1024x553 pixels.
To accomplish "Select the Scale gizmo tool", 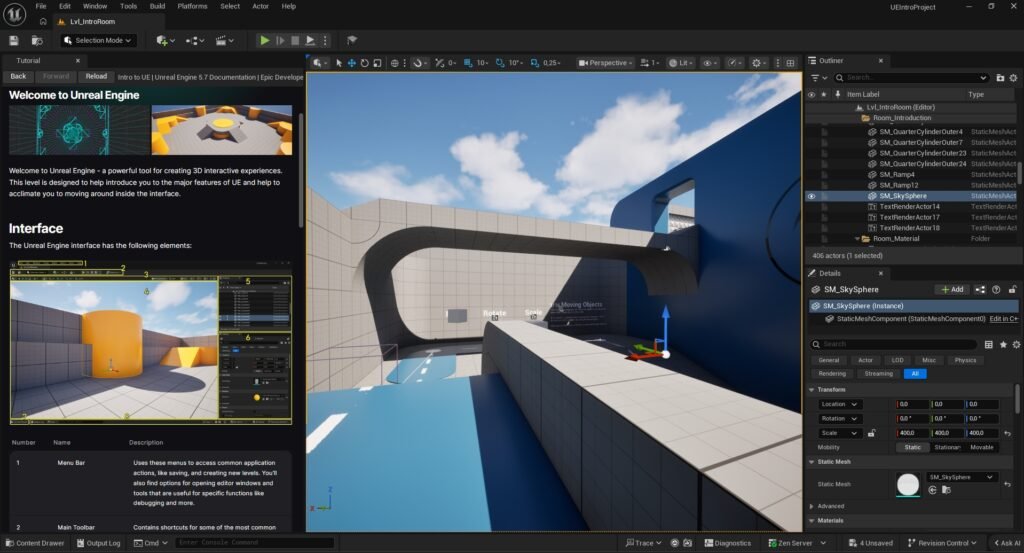I will 377,63.
